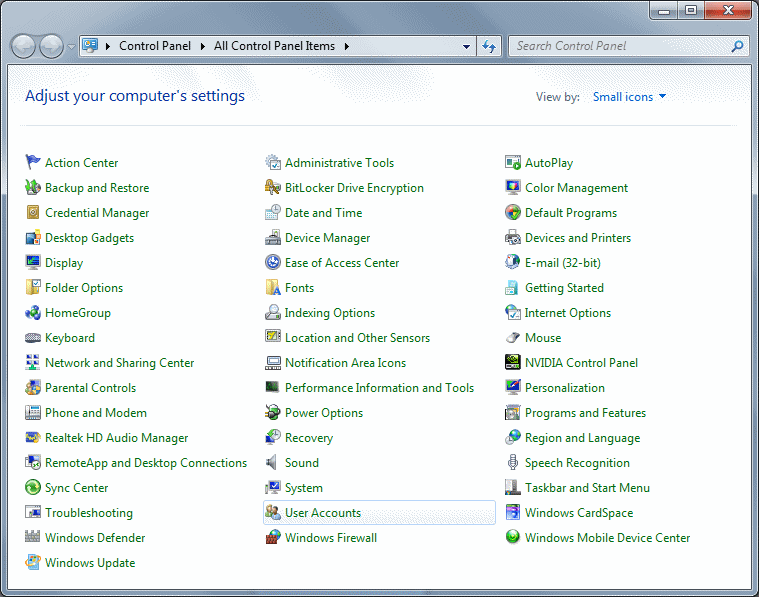Open the Mouse icon
Screen dimensions: 759x597
(513, 337)
